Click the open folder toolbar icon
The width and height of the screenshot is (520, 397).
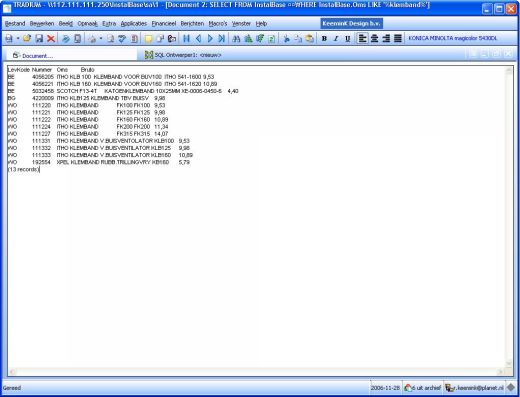[27, 39]
